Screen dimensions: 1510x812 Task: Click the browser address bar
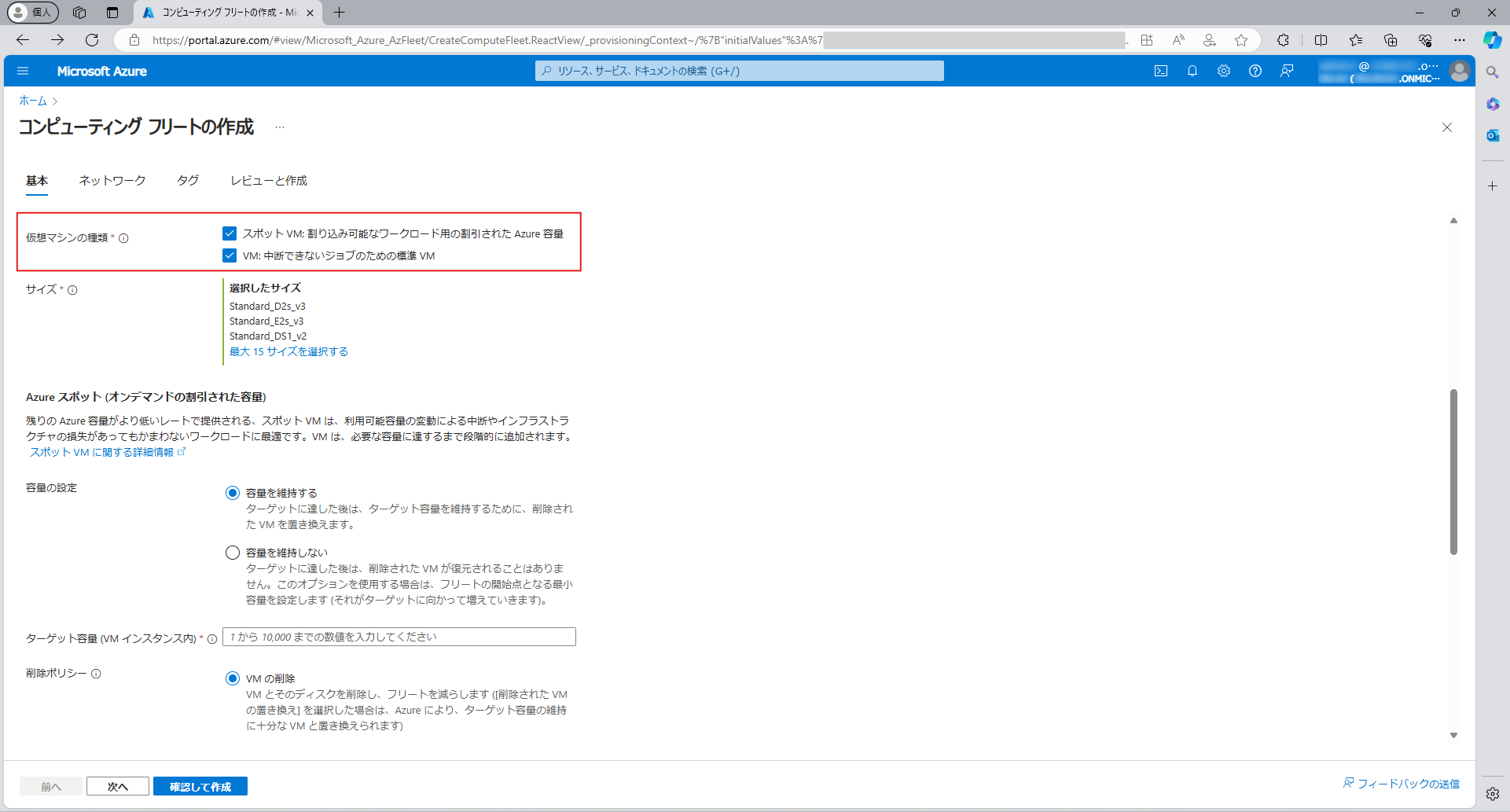tap(629, 40)
